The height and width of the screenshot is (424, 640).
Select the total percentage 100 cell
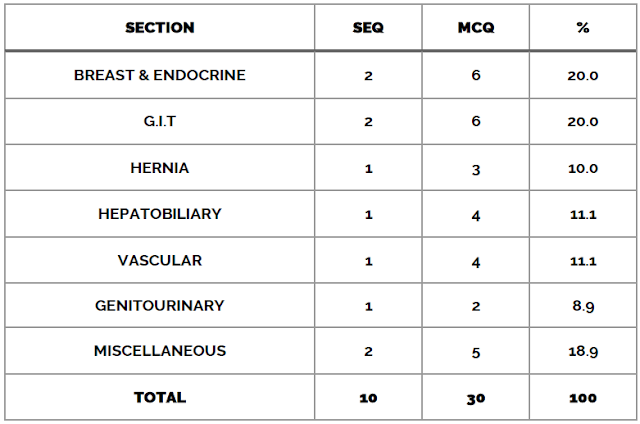(x=583, y=398)
